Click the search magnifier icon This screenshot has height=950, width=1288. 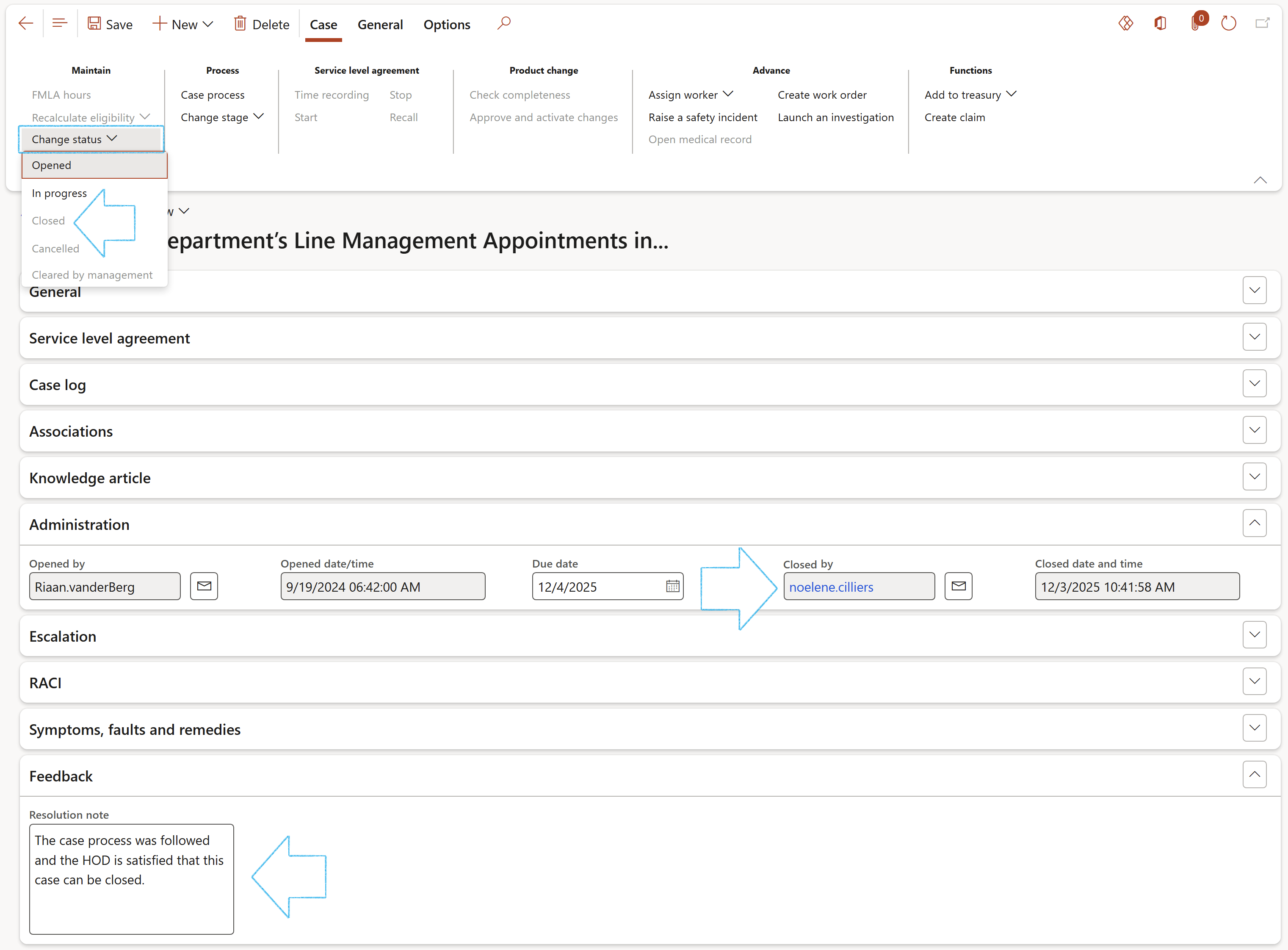504,23
